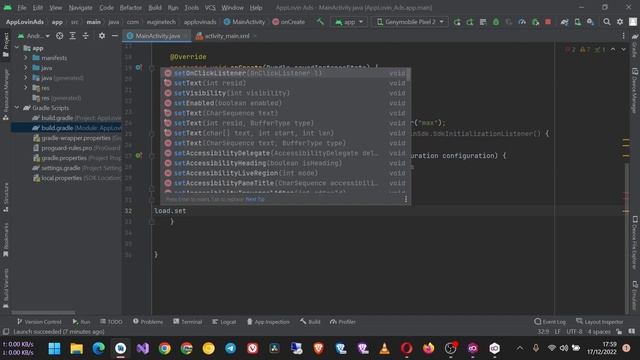Screen dimensions: 640x360
Task: Open the Navigate menu
Action: click(80, 8)
